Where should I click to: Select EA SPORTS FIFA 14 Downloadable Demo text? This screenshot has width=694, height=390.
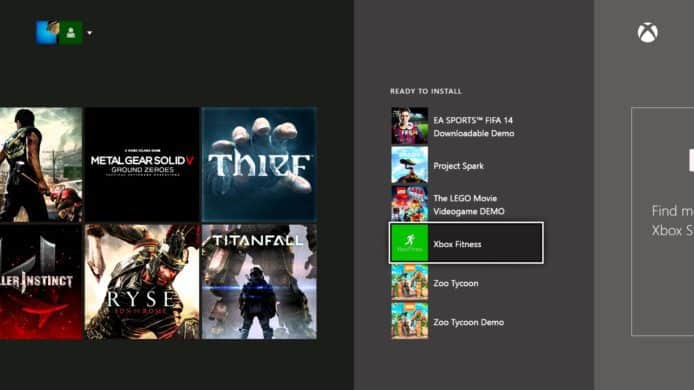[x=474, y=127]
